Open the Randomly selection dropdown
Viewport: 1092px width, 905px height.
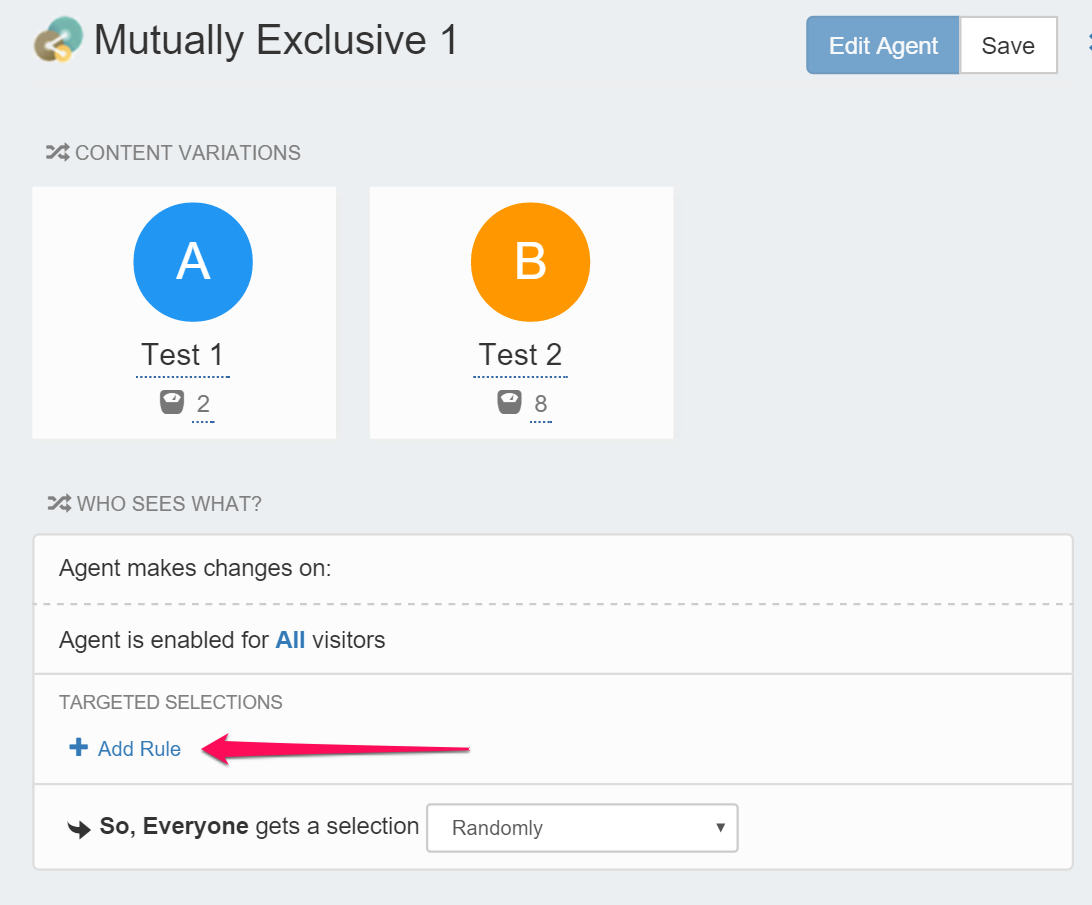(582, 828)
